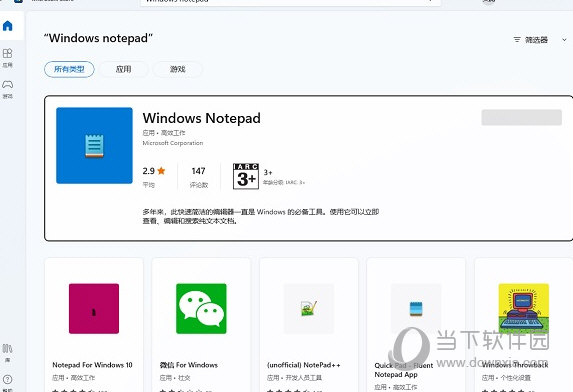573x392 pixels.
Task: Open the 筛选器 filter button
Action: pos(531,40)
